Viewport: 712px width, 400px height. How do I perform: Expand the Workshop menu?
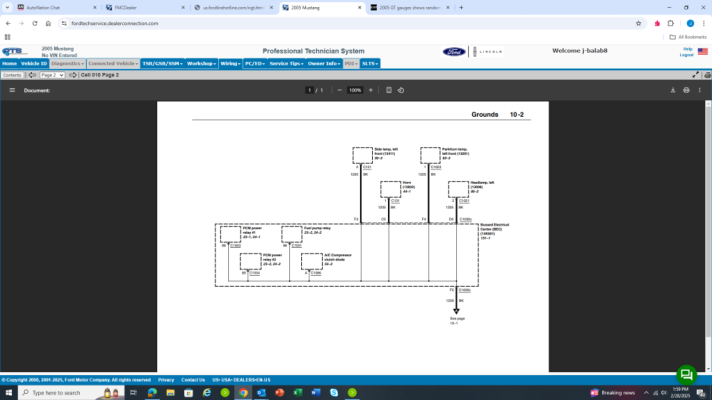(201, 64)
